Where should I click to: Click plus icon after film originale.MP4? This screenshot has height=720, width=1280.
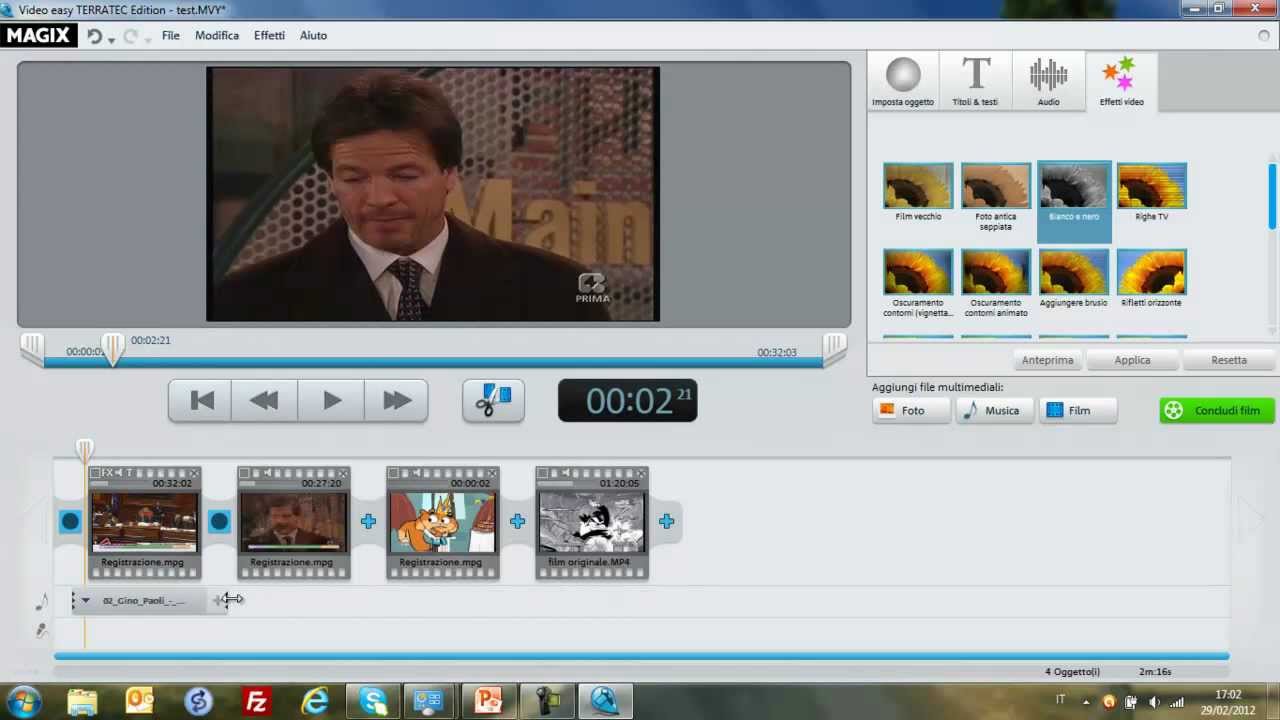[666, 521]
